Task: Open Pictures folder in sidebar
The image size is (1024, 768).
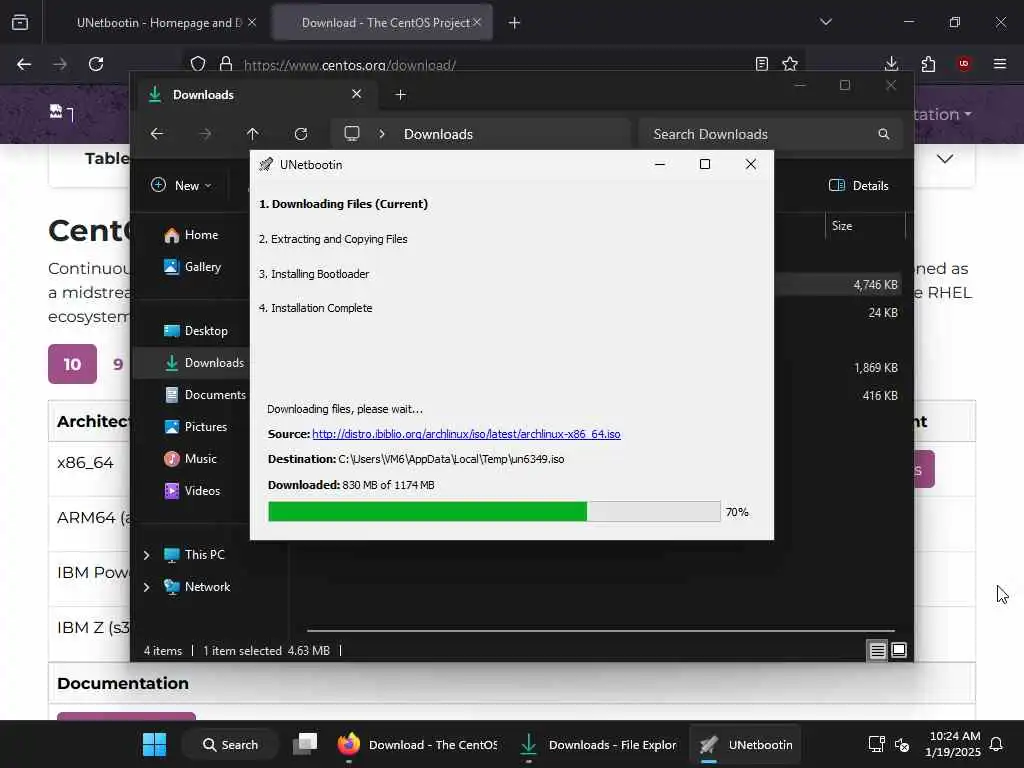Action: [x=195, y=426]
